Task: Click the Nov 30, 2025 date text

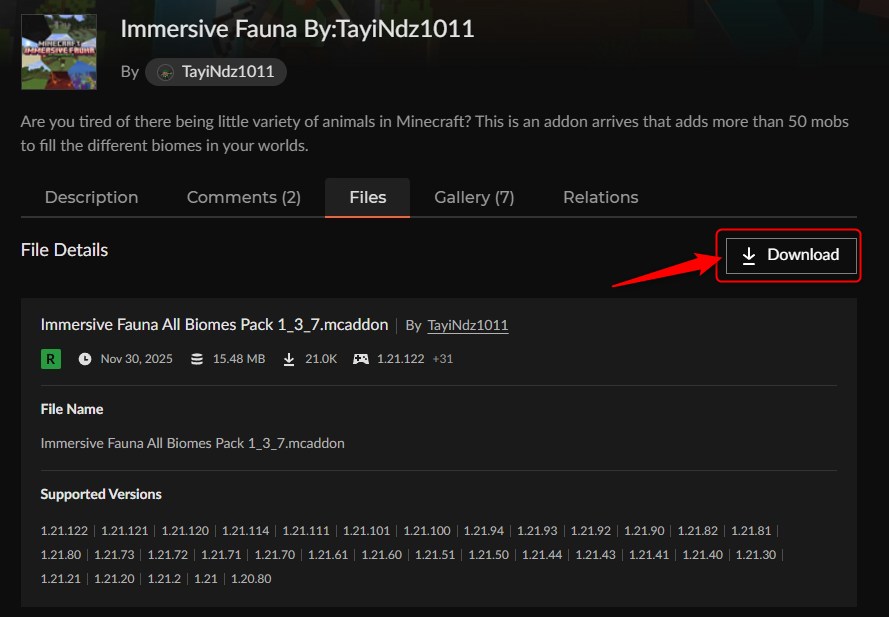Action: coord(137,359)
